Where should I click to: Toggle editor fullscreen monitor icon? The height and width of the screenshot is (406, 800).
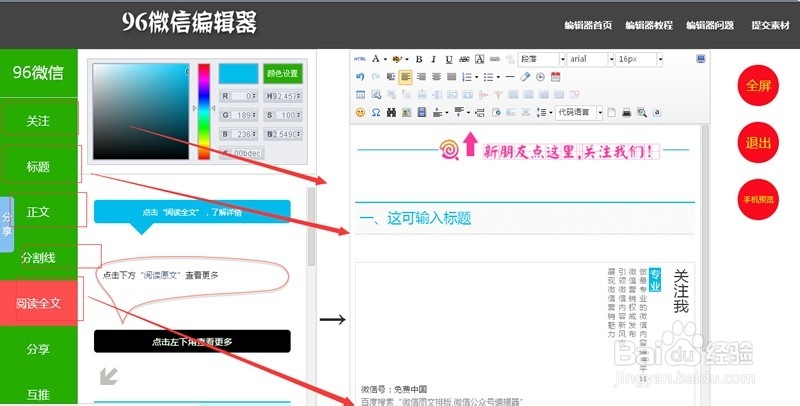click(x=701, y=59)
